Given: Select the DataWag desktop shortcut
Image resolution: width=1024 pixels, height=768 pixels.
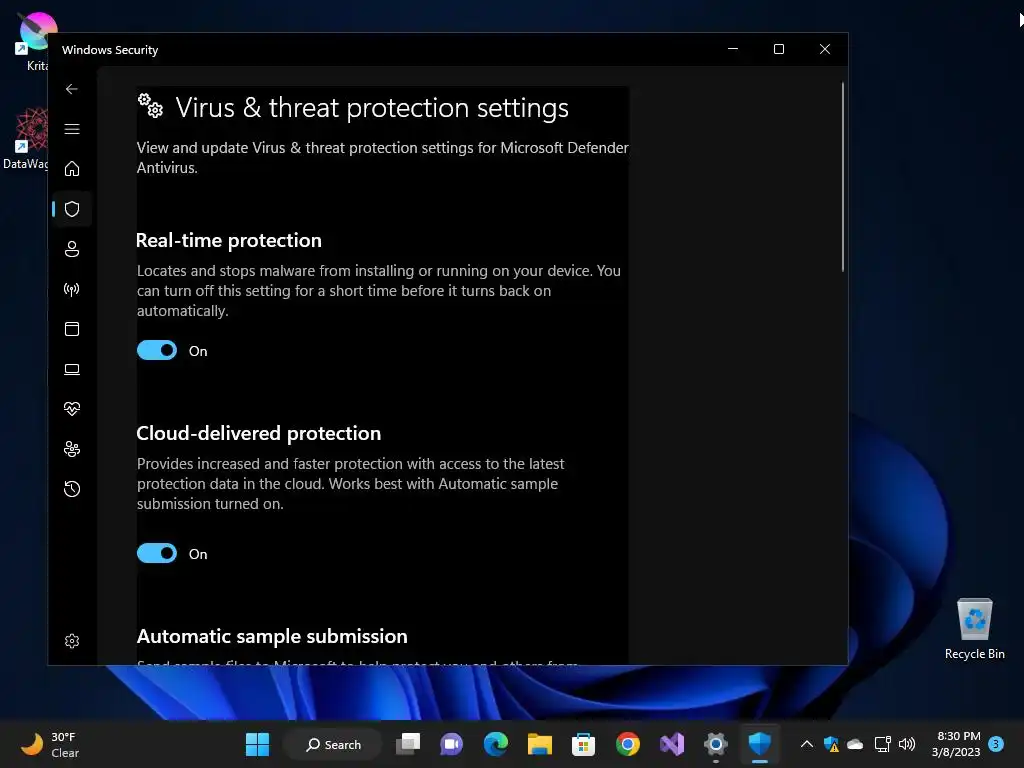Looking at the screenshot, I should pyautogui.click(x=26, y=138).
